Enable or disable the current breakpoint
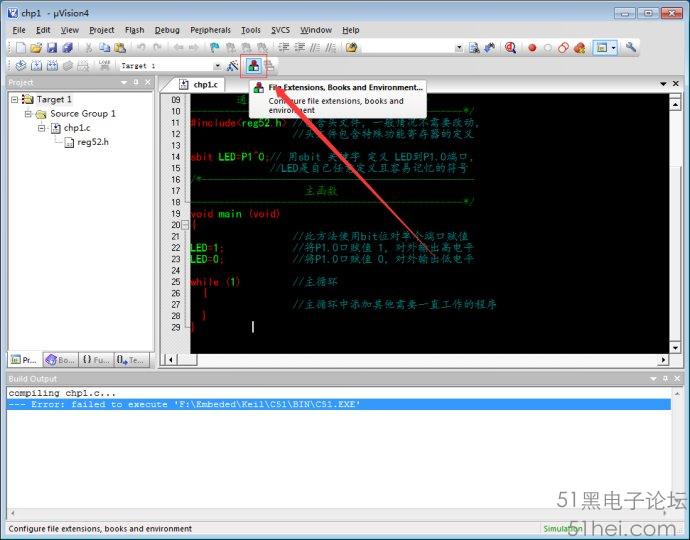 click(x=548, y=48)
